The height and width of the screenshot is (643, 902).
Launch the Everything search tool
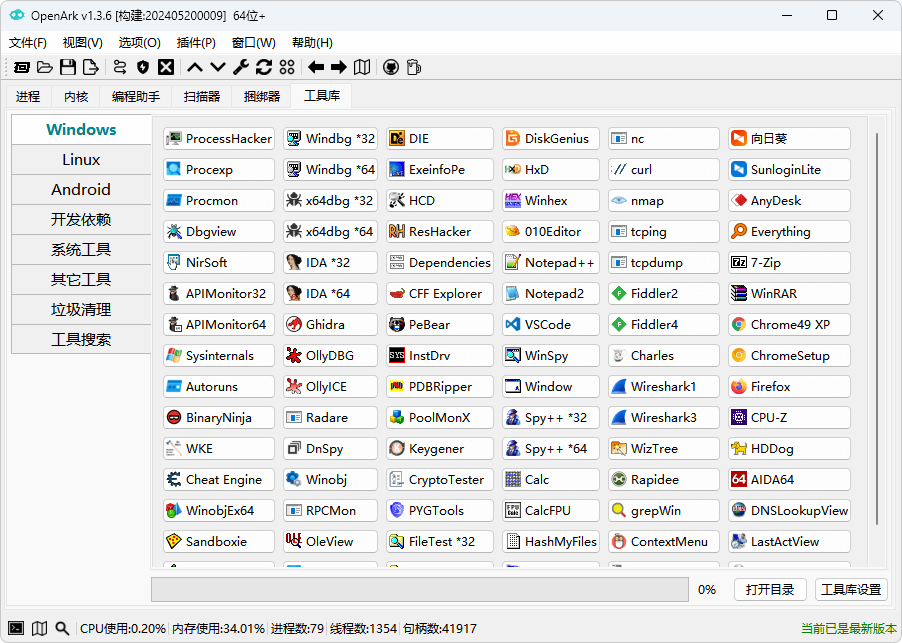pos(789,232)
